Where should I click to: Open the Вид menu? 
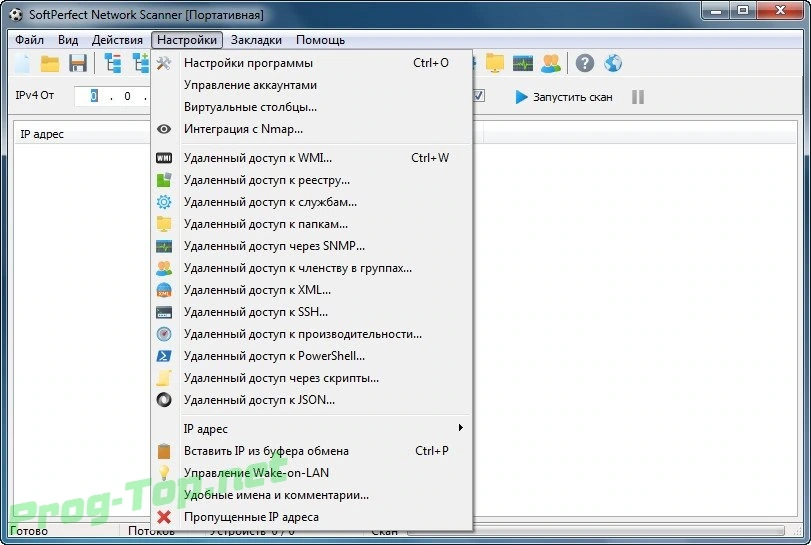68,40
